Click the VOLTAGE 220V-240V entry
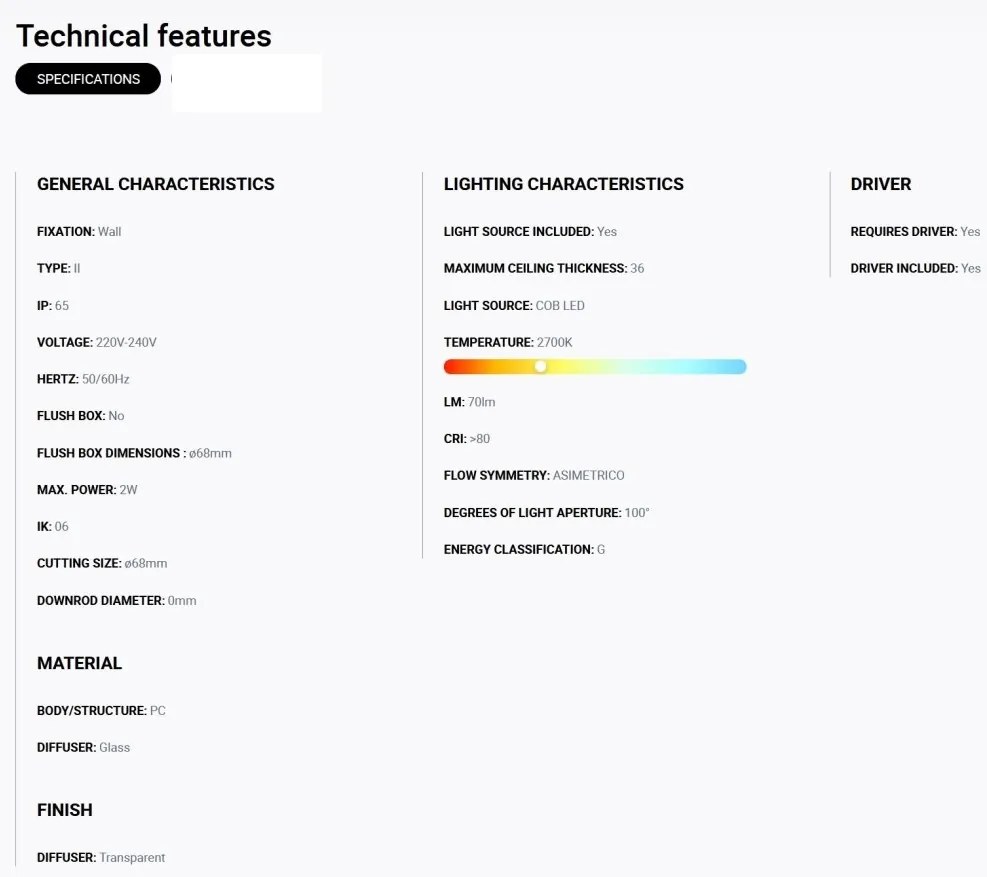Image resolution: width=987 pixels, height=877 pixels. (x=97, y=342)
